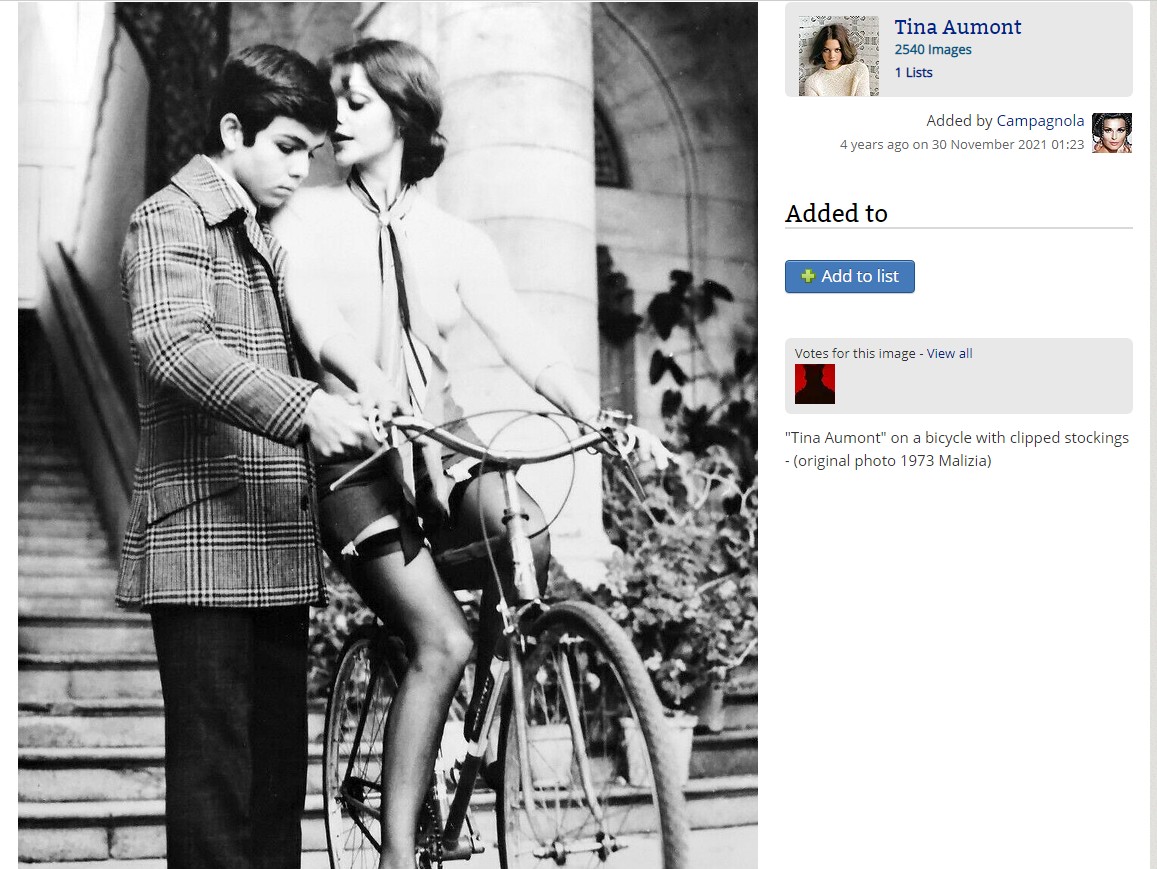The image size is (1157, 869).
Task: Open View all votes link
Action: 950,353
